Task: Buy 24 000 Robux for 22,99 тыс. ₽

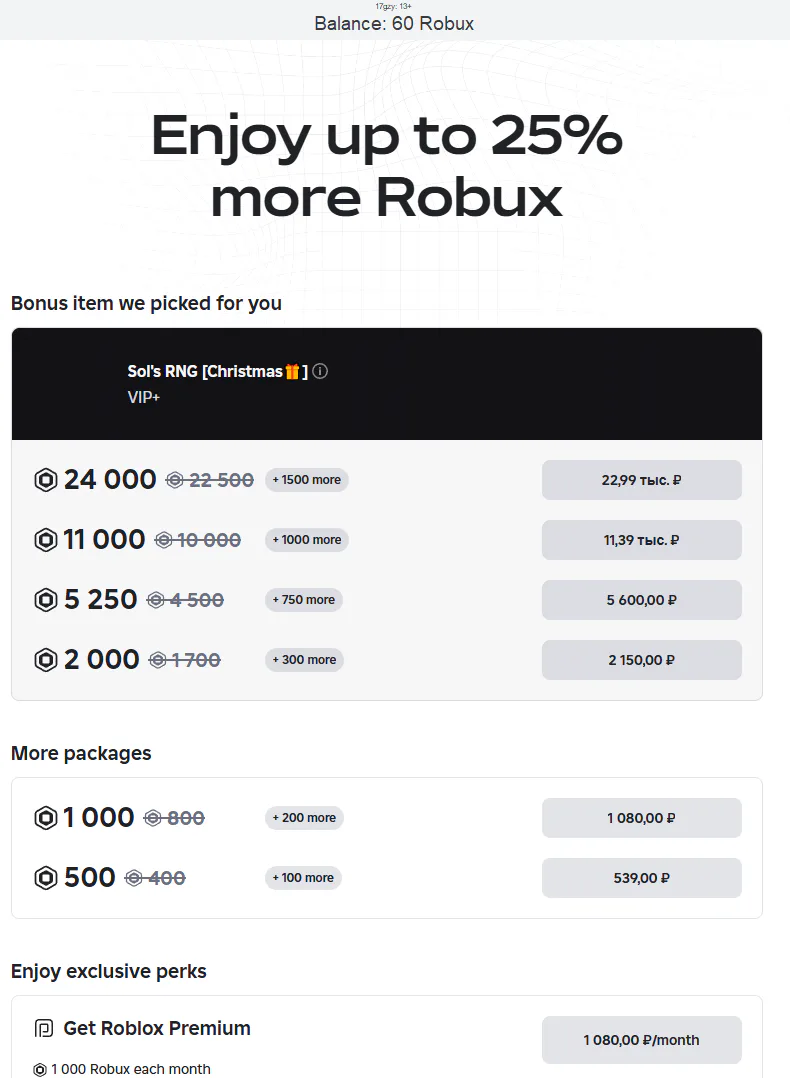Action: tap(641, 480)
